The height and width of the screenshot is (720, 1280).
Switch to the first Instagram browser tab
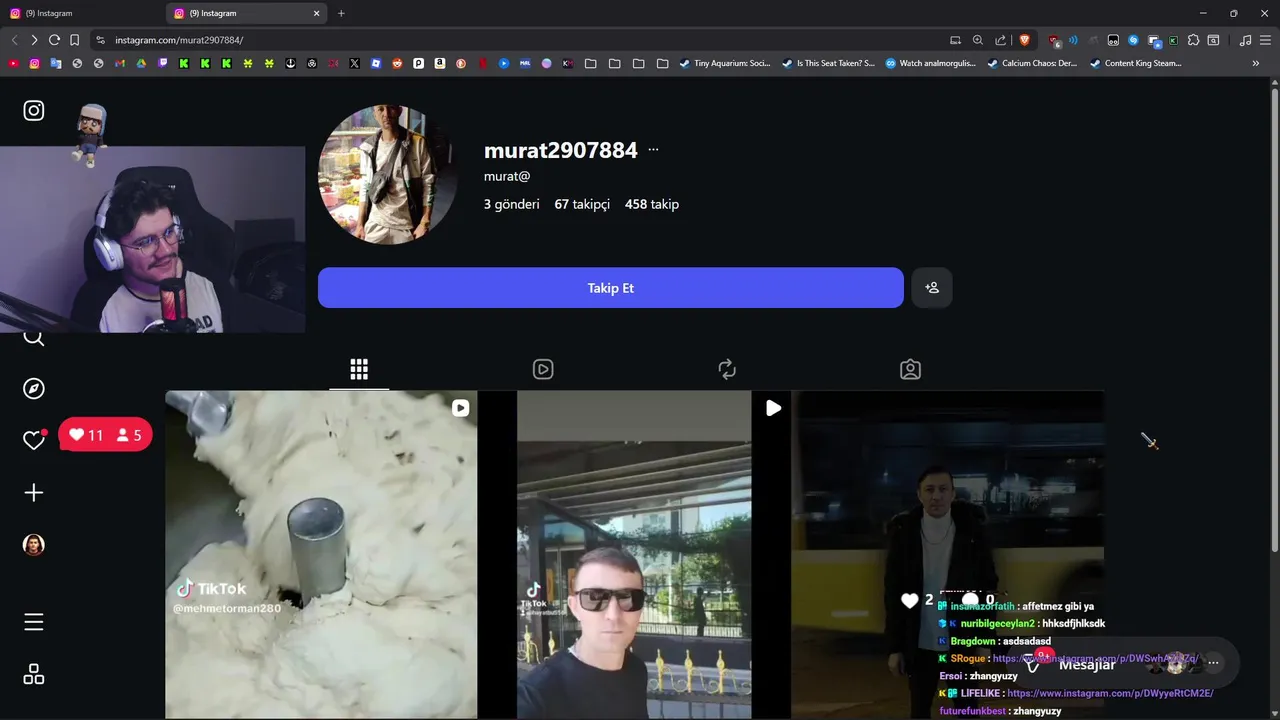(x=82, y=13)
